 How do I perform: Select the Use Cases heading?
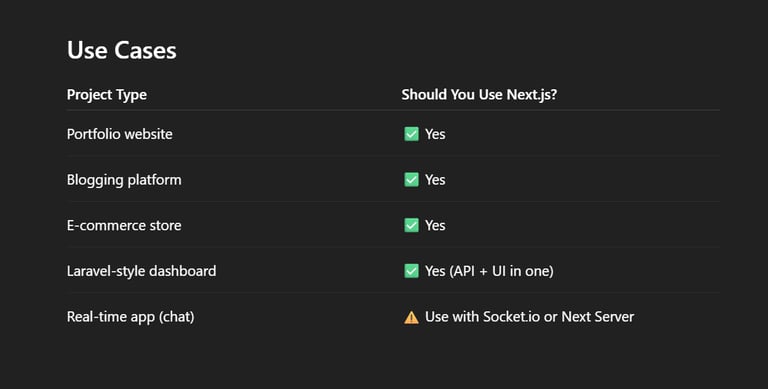[x=121, y=50]
